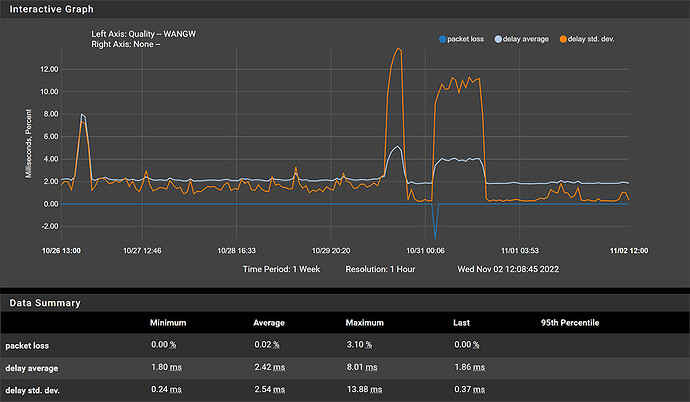Toggle the delay average legend entry
This screenshot has height=402, width=690.
pyautogui.click(x=521, y=39)
